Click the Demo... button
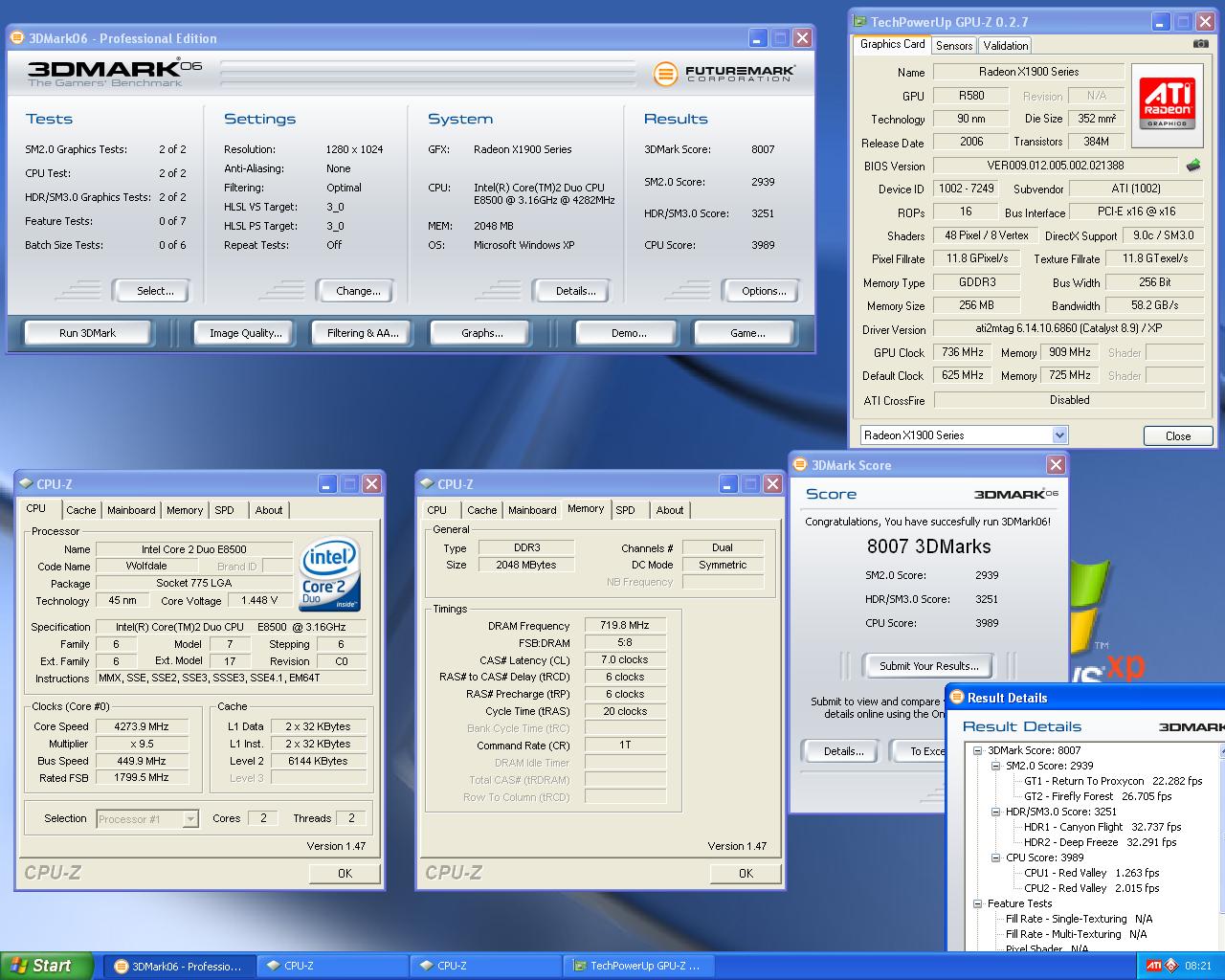1225x980 pixels. pos(629,333)
